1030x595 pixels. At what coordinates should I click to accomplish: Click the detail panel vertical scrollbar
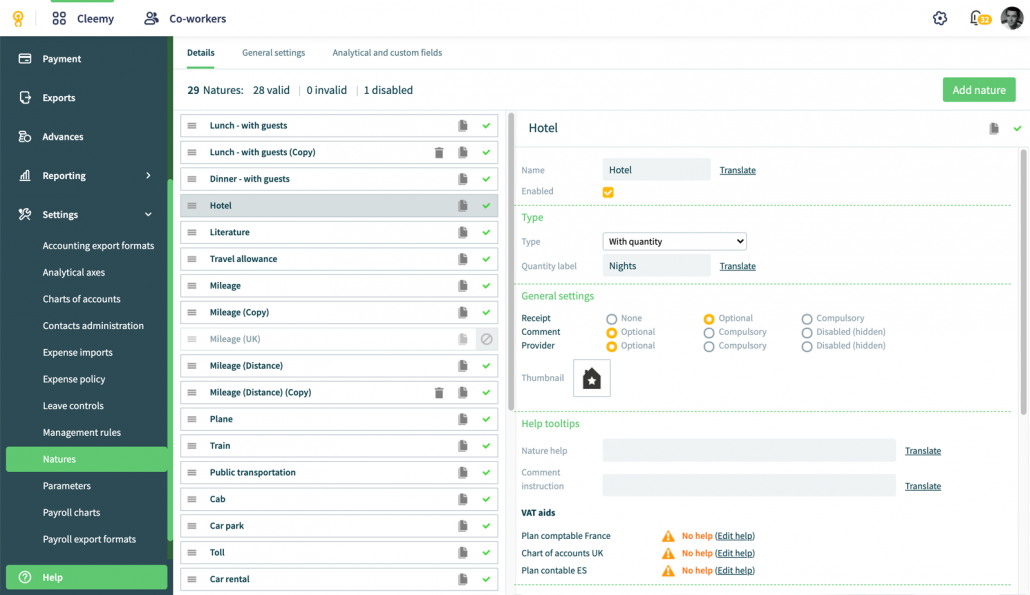click(1023, 282)
